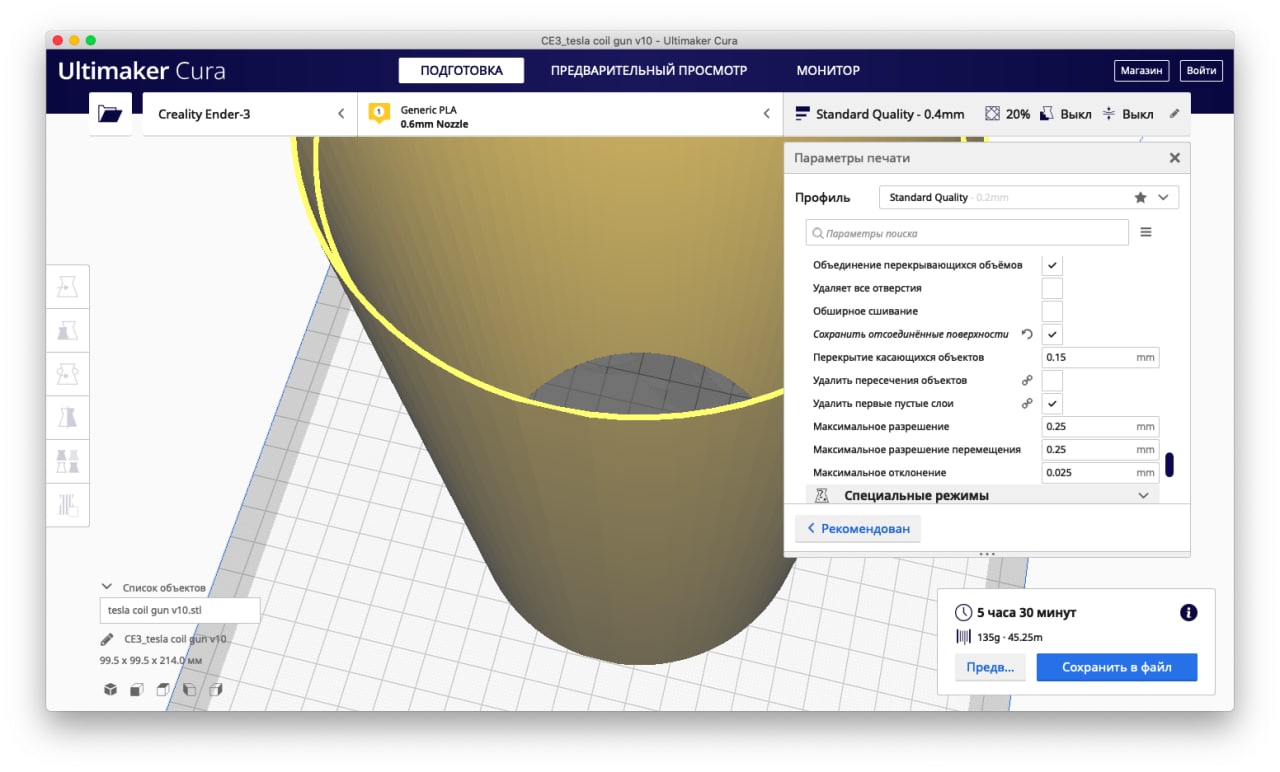
Task: Select the Rotate tool in left toolbar
Action: click(68, 373)
